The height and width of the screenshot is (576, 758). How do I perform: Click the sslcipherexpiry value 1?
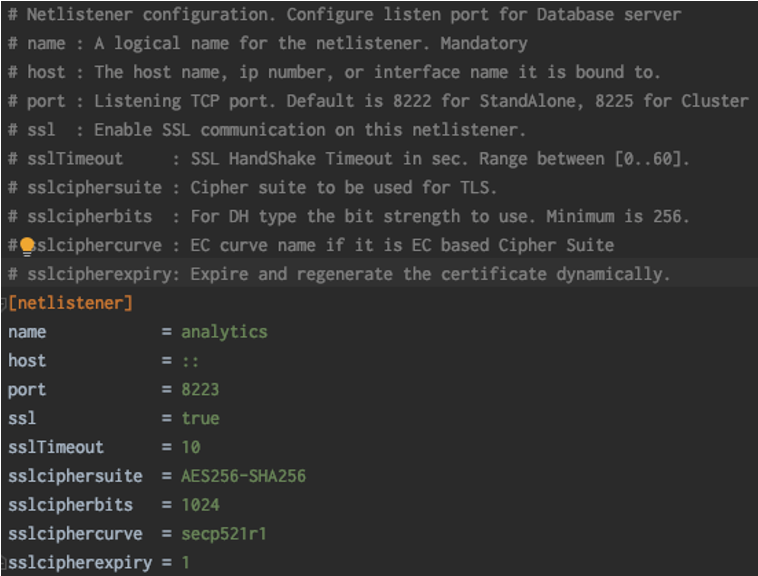tap(185, 562)
